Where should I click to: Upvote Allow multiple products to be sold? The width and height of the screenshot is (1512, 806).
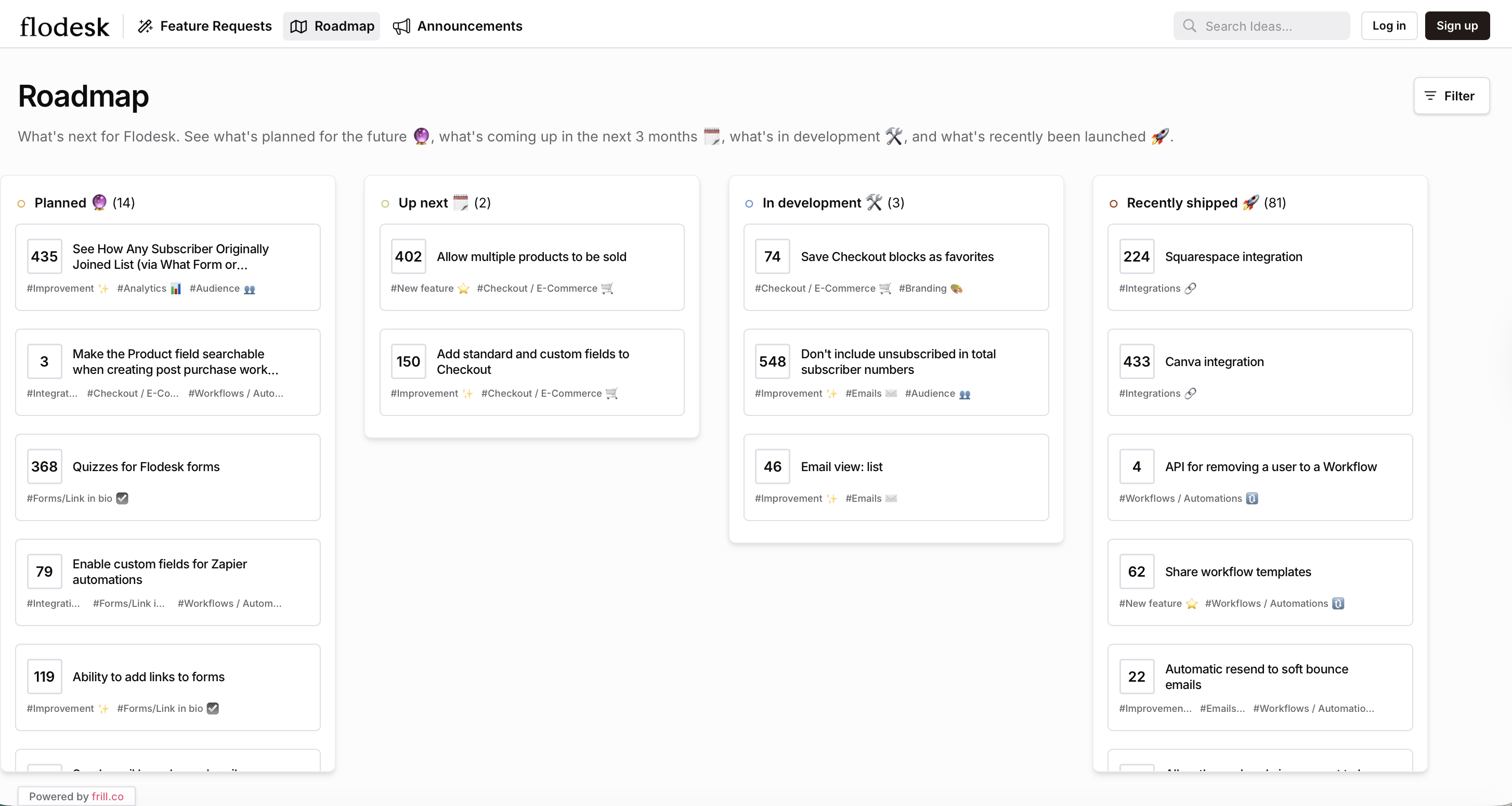409,256
